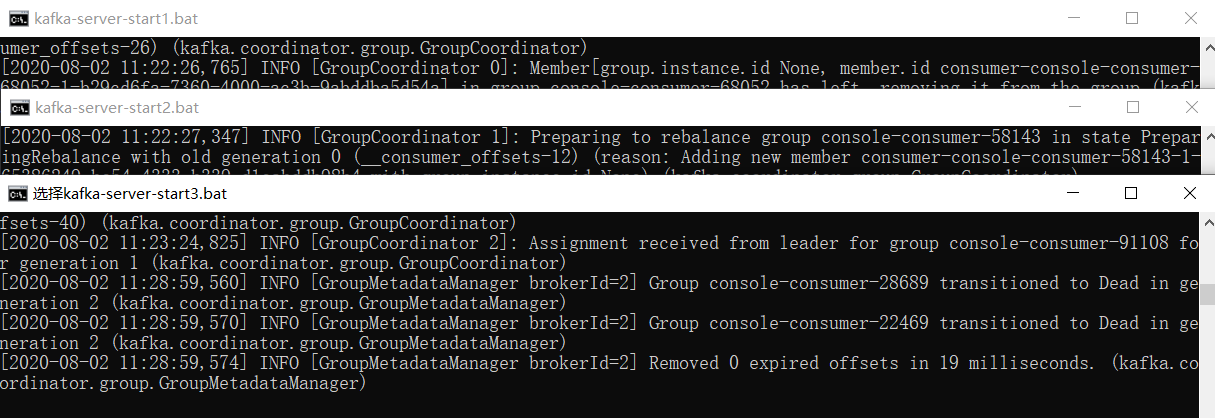The height and width of the screenshot is (418, 1215).
Task: Select the kafka-server-start2.bat title bar text
Action: click(117, 107)
